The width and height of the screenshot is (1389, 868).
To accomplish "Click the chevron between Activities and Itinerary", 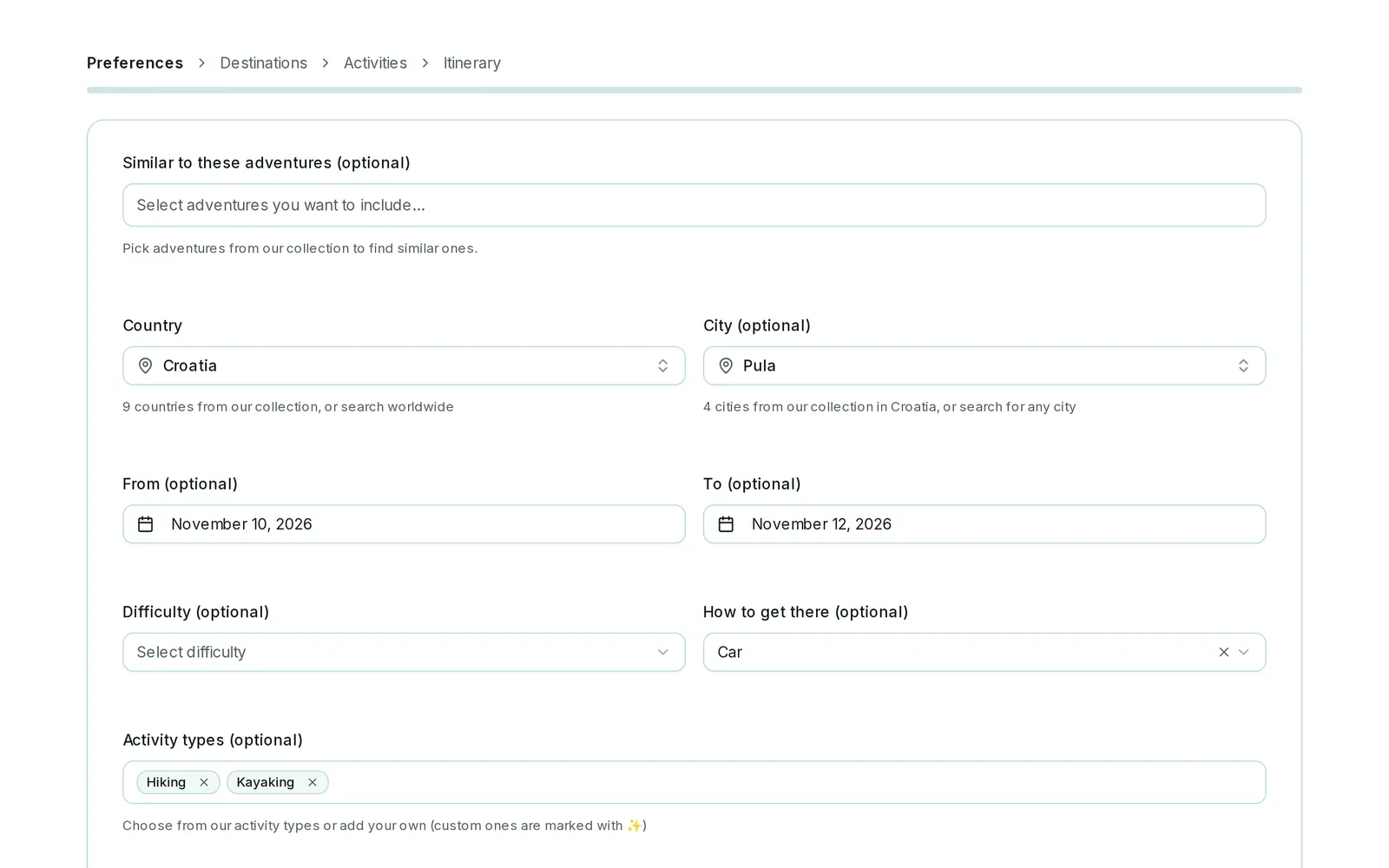I will [425, 63].
